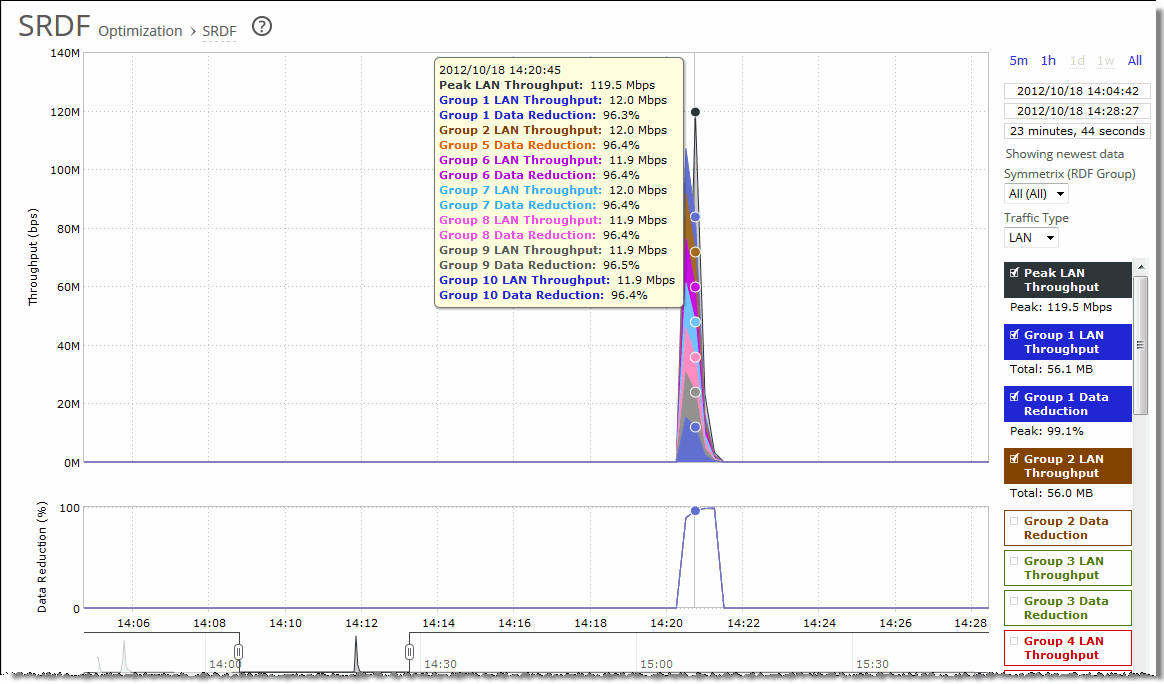Select the 5m time range

click(x=1018, y=60)
